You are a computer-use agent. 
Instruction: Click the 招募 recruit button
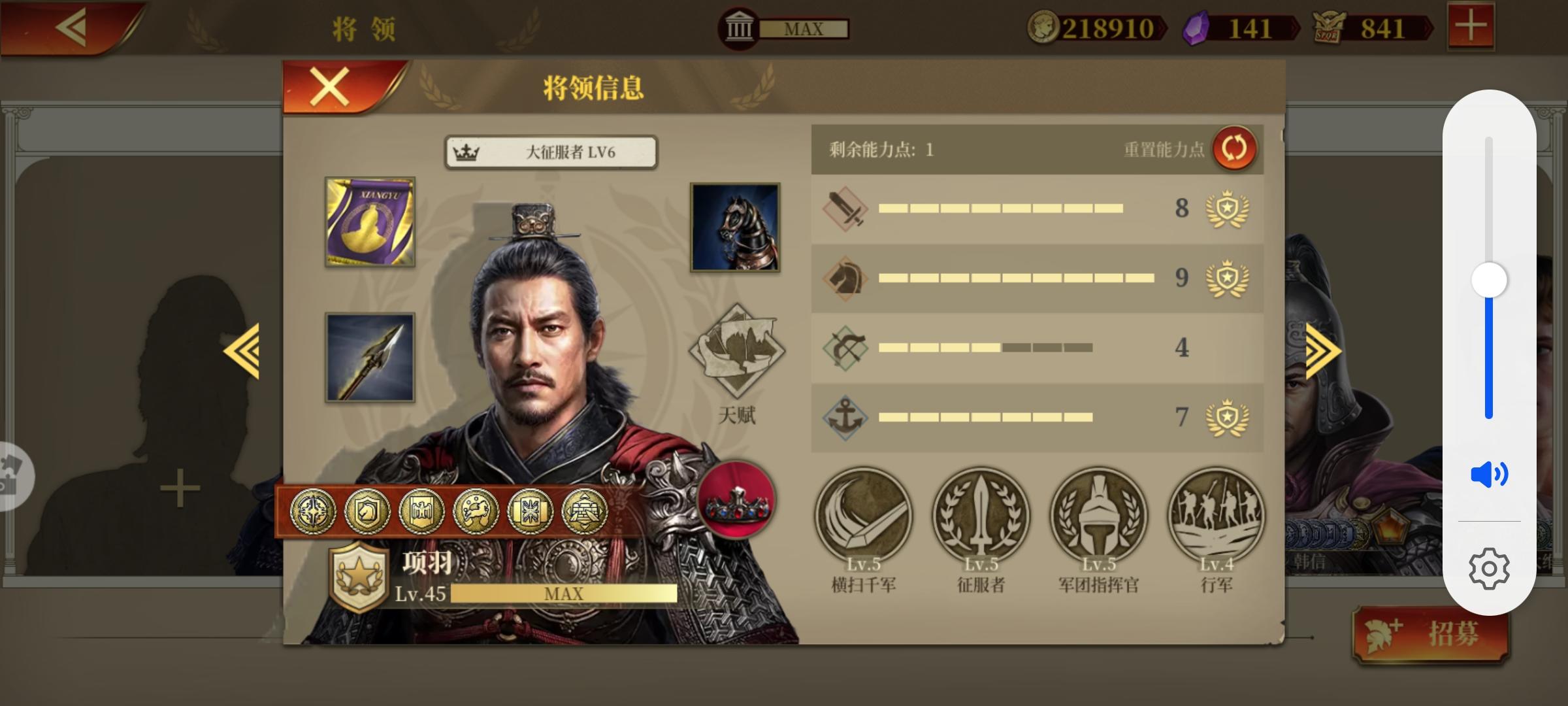1430,633
